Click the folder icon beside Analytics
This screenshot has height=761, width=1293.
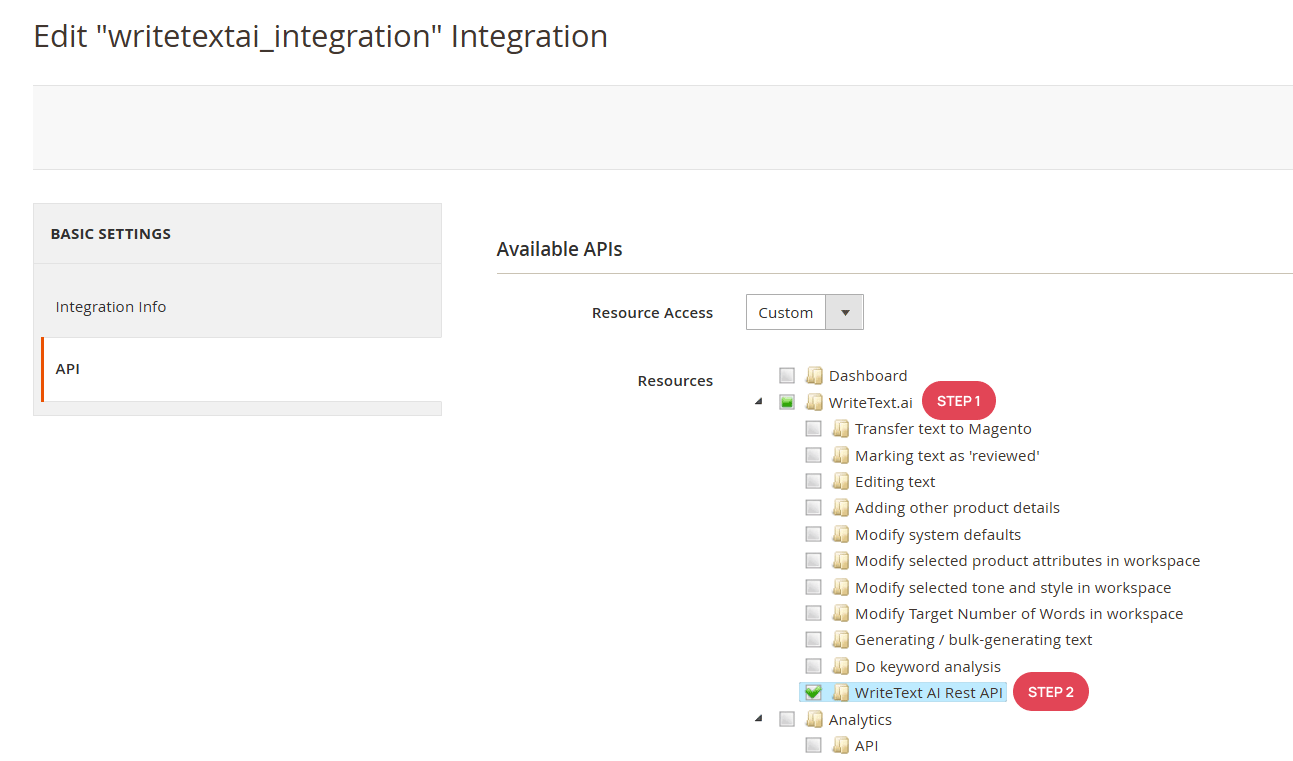[816, 718]
